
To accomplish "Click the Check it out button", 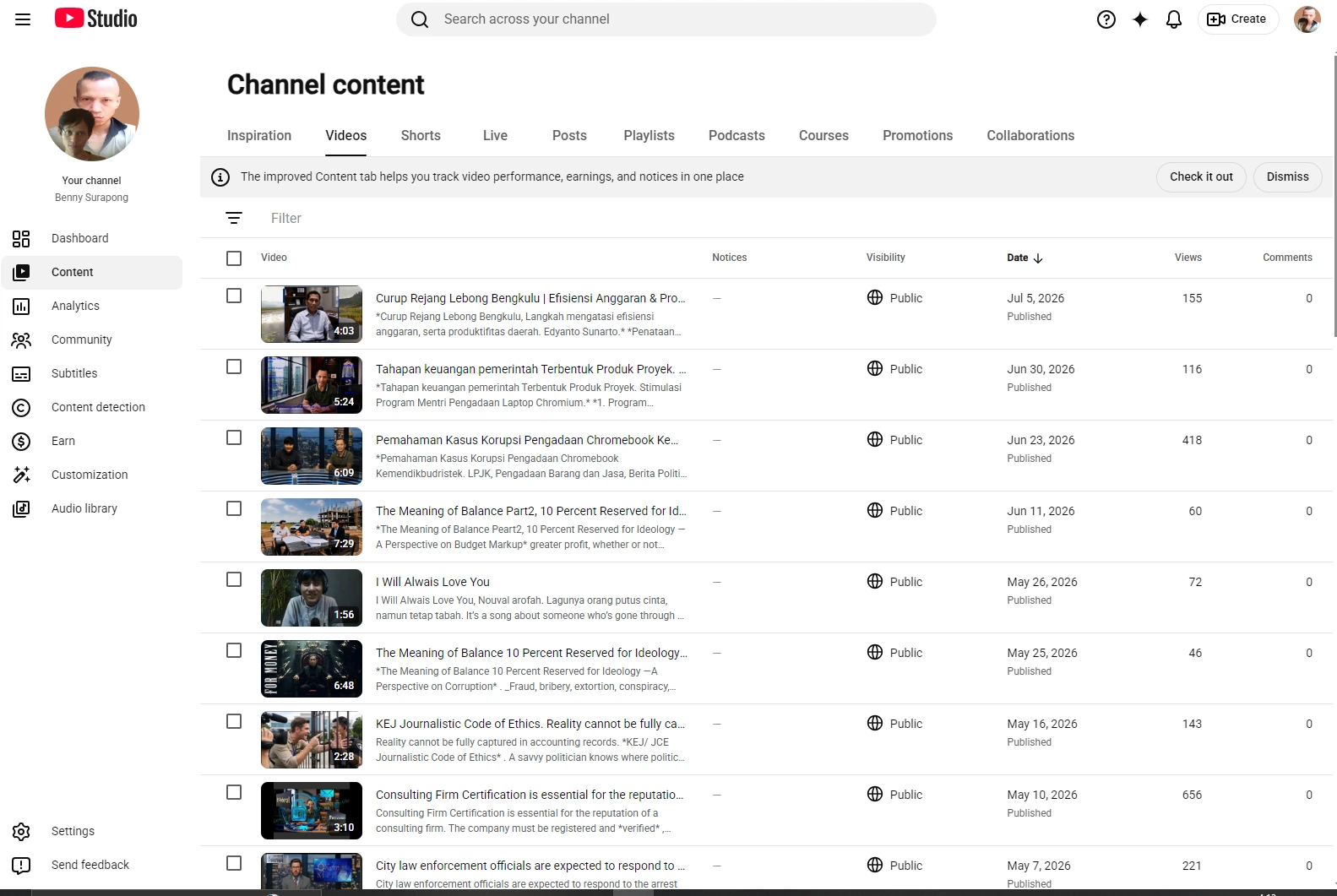I will click(1201, 176).
